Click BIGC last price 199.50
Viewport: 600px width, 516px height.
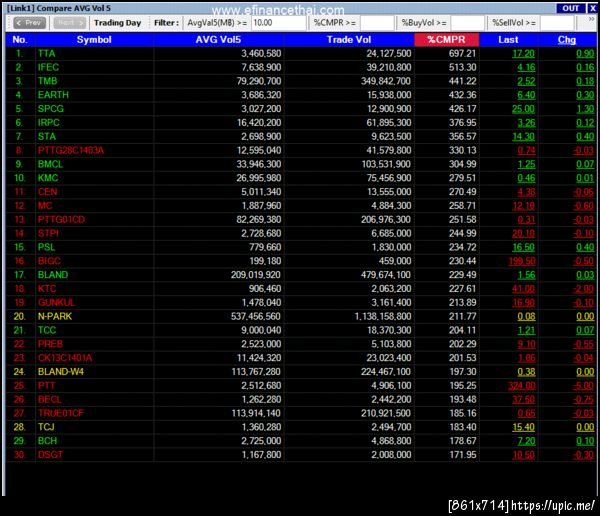coord(522,261)
